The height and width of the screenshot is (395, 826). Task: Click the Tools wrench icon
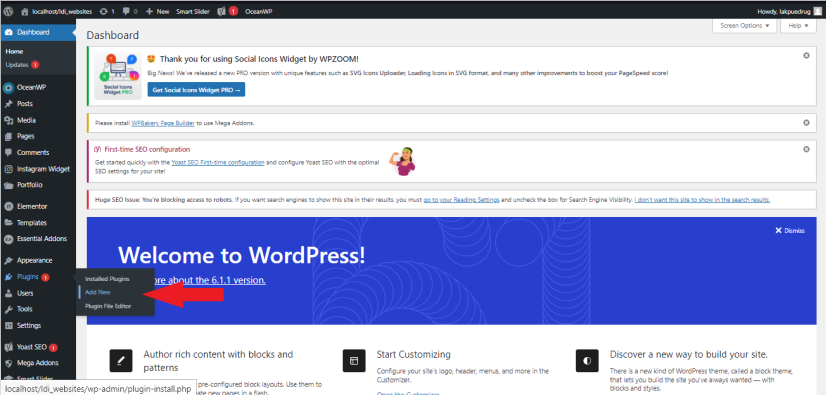8,309
